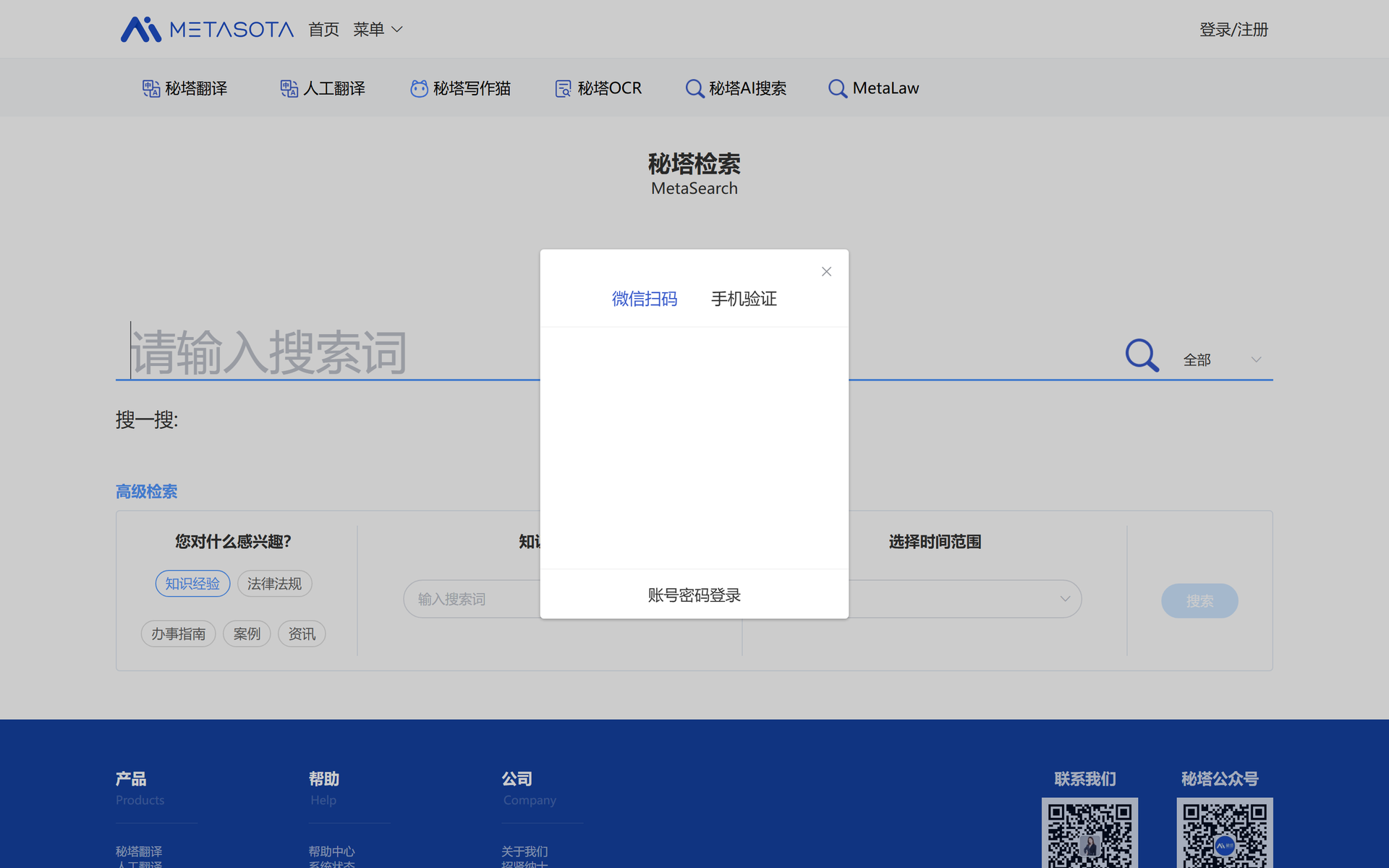This screenshot has height=868, width=1389.
Task: Click the 公司 footer heading
Action: click(517, 779)
